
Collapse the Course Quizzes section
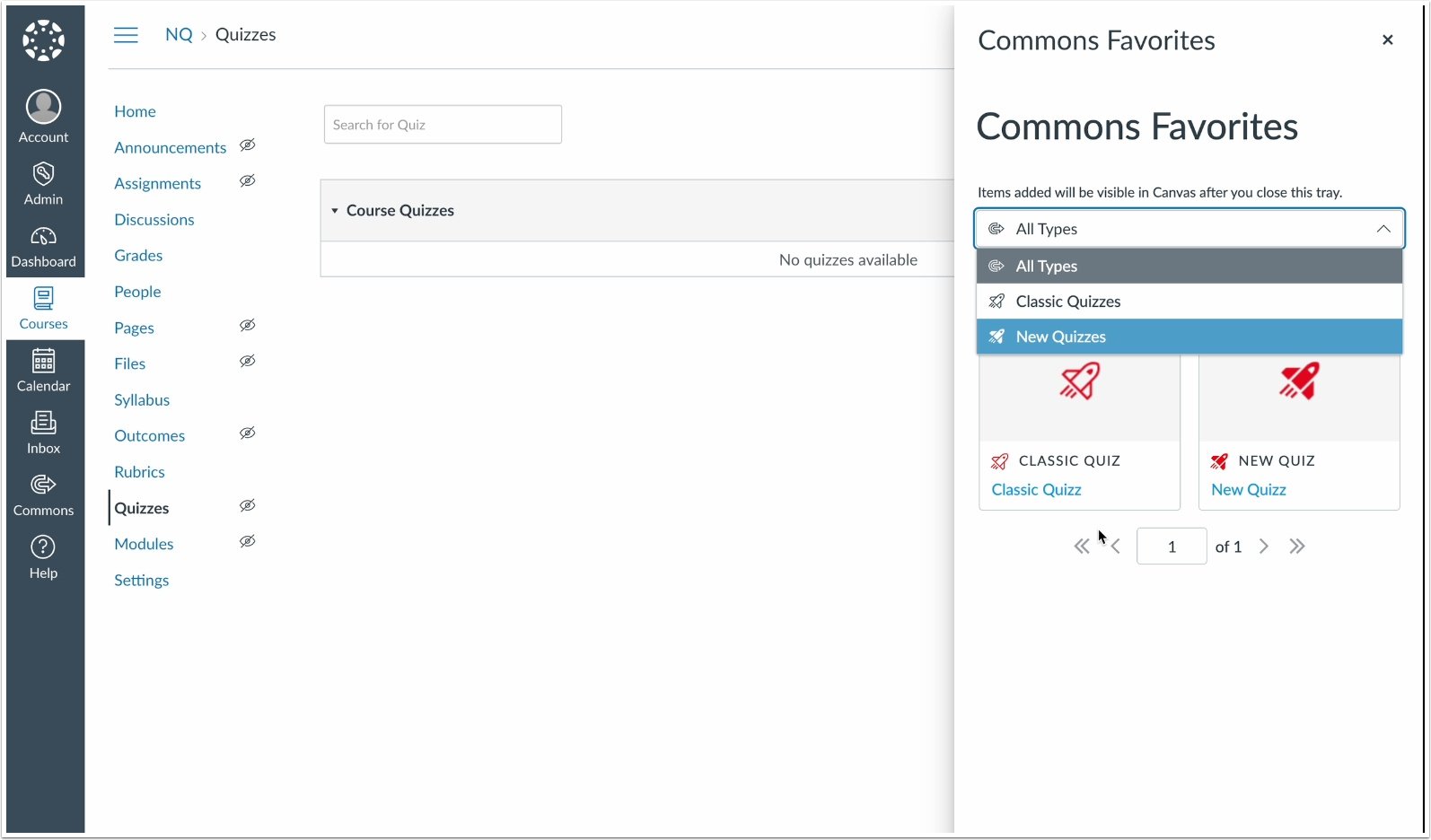[335, 211]
